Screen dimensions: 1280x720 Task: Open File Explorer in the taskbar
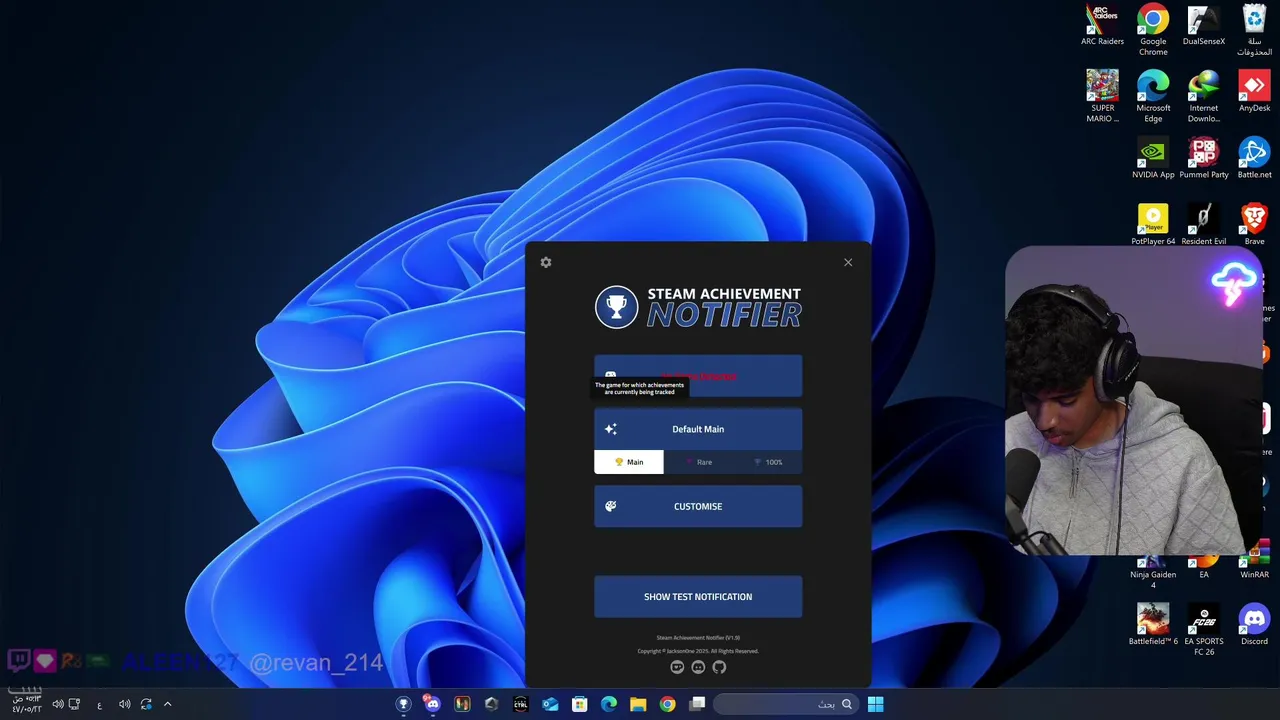tap(638, 704)
